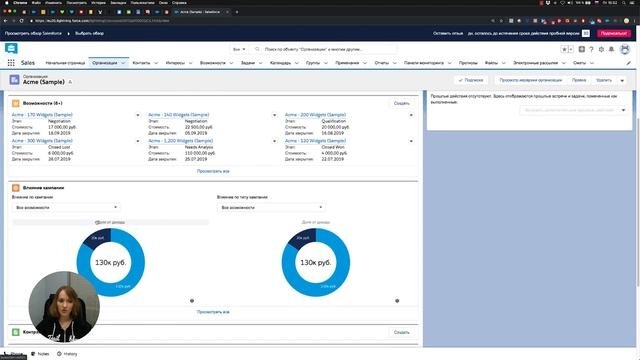Expand the Задачи tab chevron
640x360 pixels.
[x=260, y=63]
